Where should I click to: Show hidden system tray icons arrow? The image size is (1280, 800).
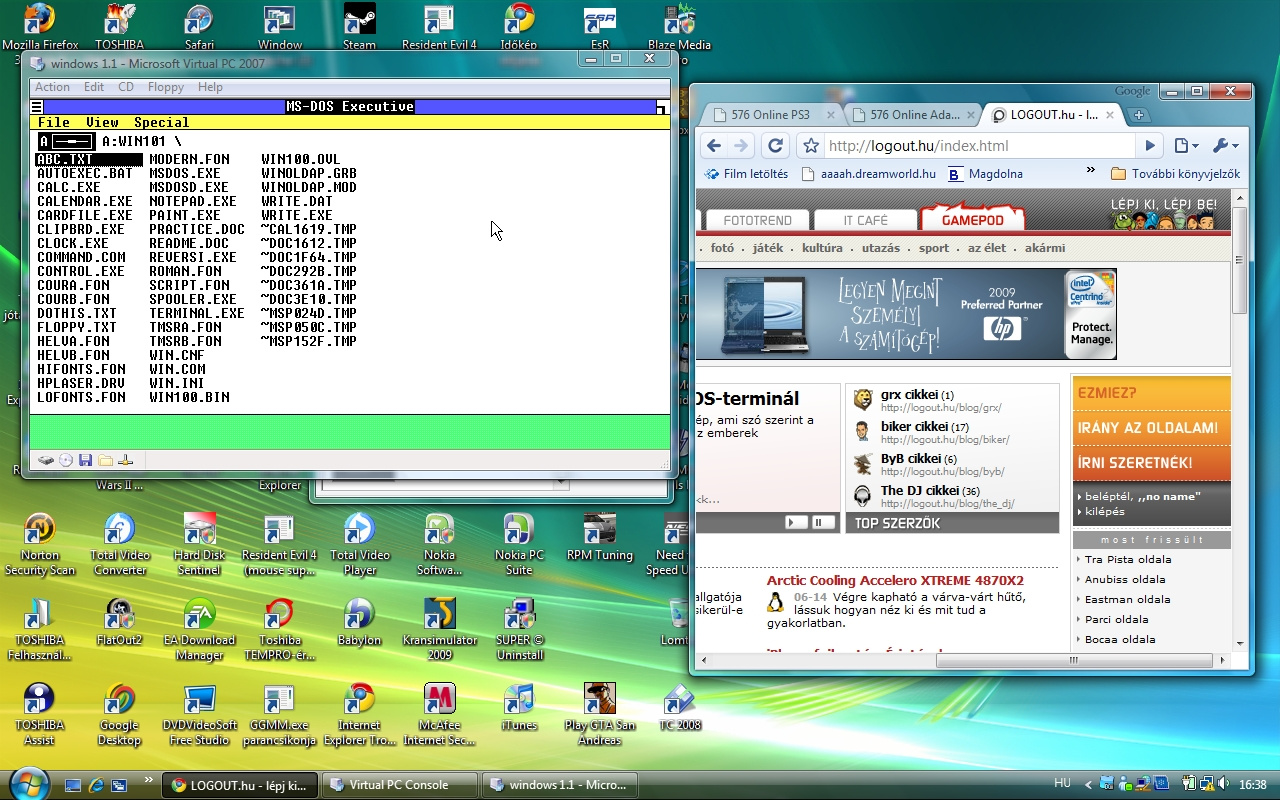[1088, 784]
